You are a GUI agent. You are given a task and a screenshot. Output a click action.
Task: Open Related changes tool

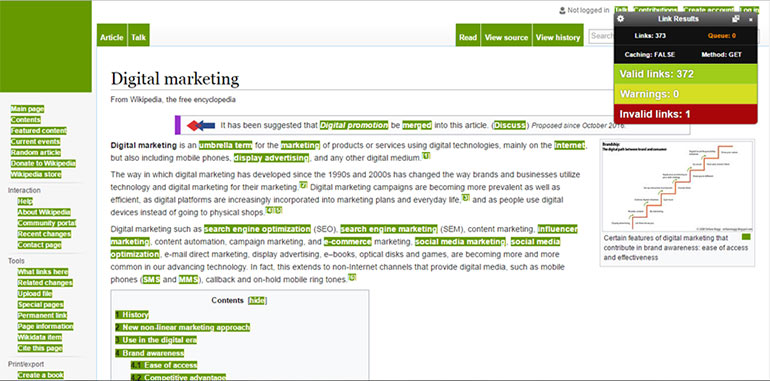point(45,283)
